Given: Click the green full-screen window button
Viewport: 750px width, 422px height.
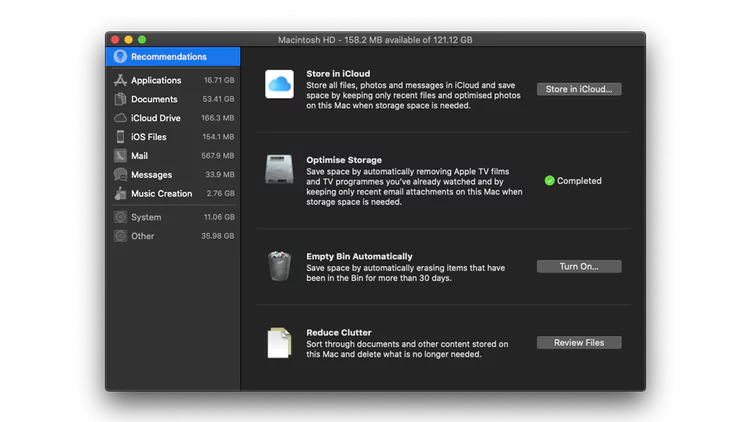Looking at the screenshot, I should pyautogui.click(x=143, y=39).
